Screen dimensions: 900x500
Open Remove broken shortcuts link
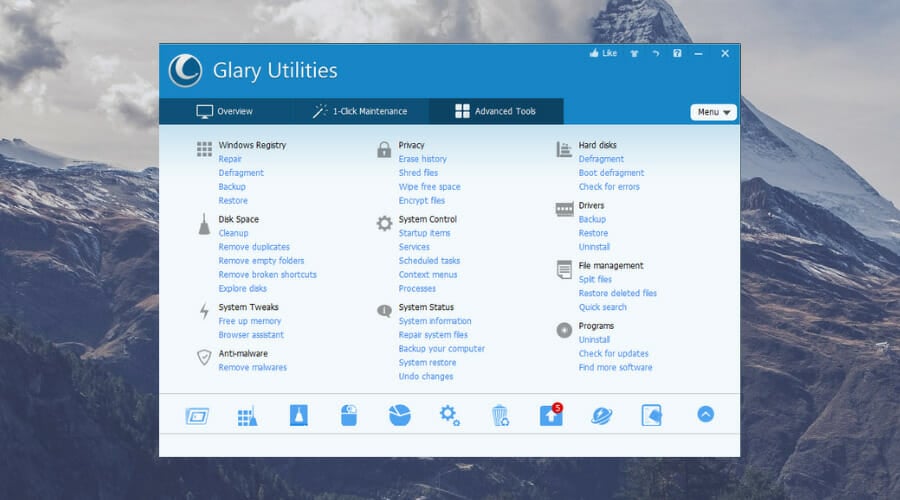coord(267,274)
